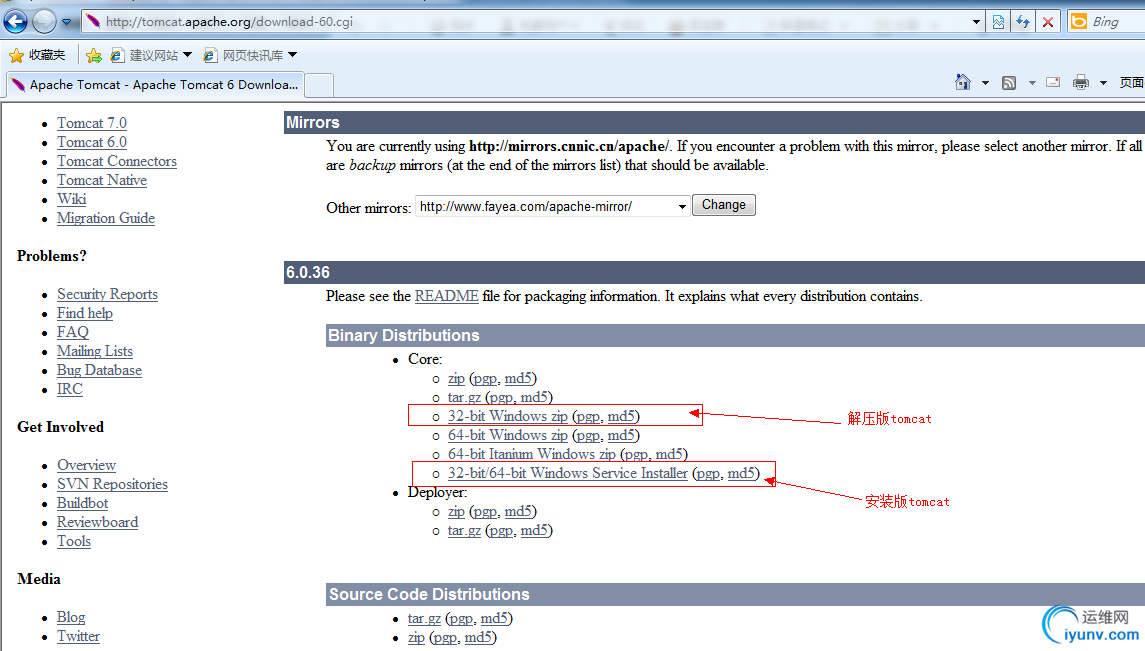Open the FAQ link
This screenshot has width=1145, height=651.
[73, 332]
